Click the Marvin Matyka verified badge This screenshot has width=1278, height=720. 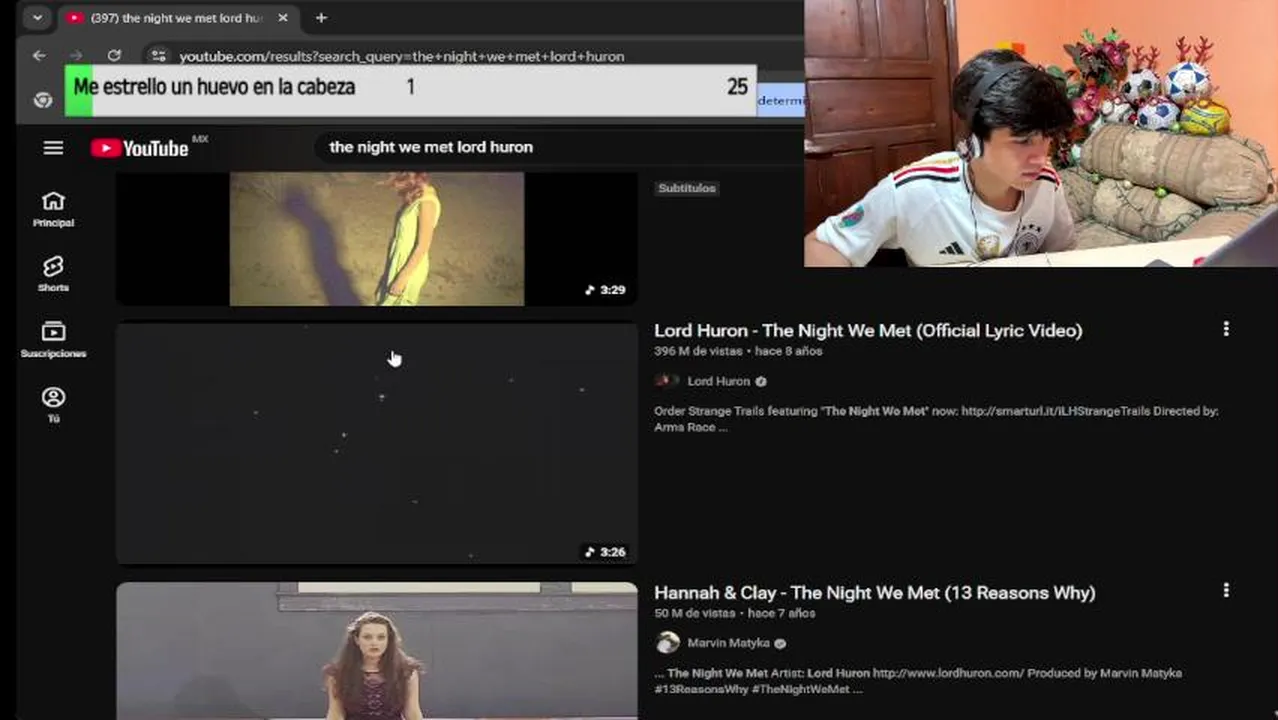click(x=780, y=643)
